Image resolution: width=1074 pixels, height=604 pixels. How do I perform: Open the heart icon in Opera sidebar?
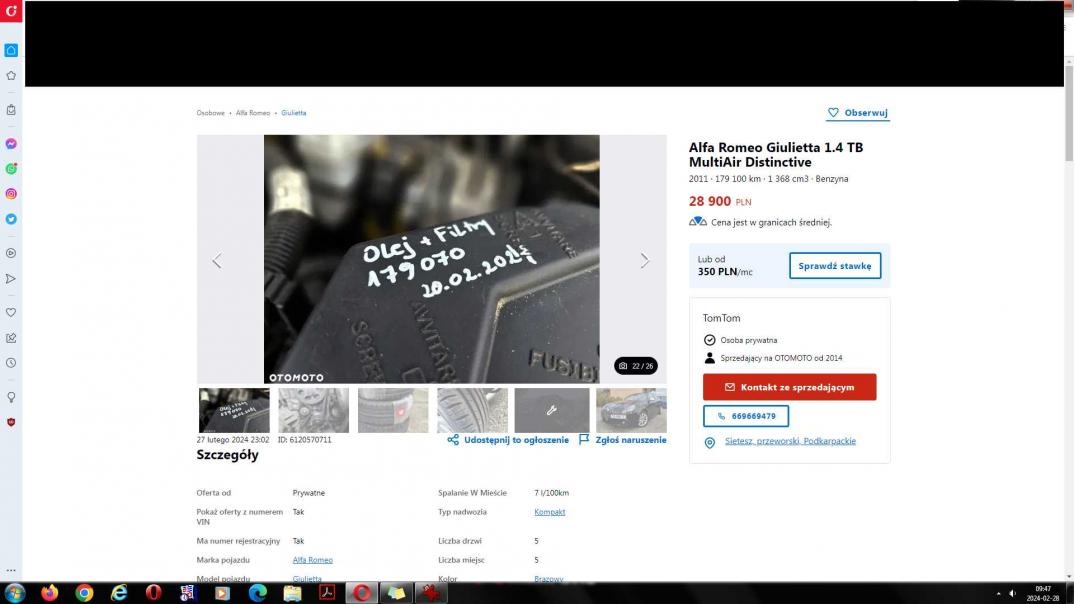[x=11, y=312]
